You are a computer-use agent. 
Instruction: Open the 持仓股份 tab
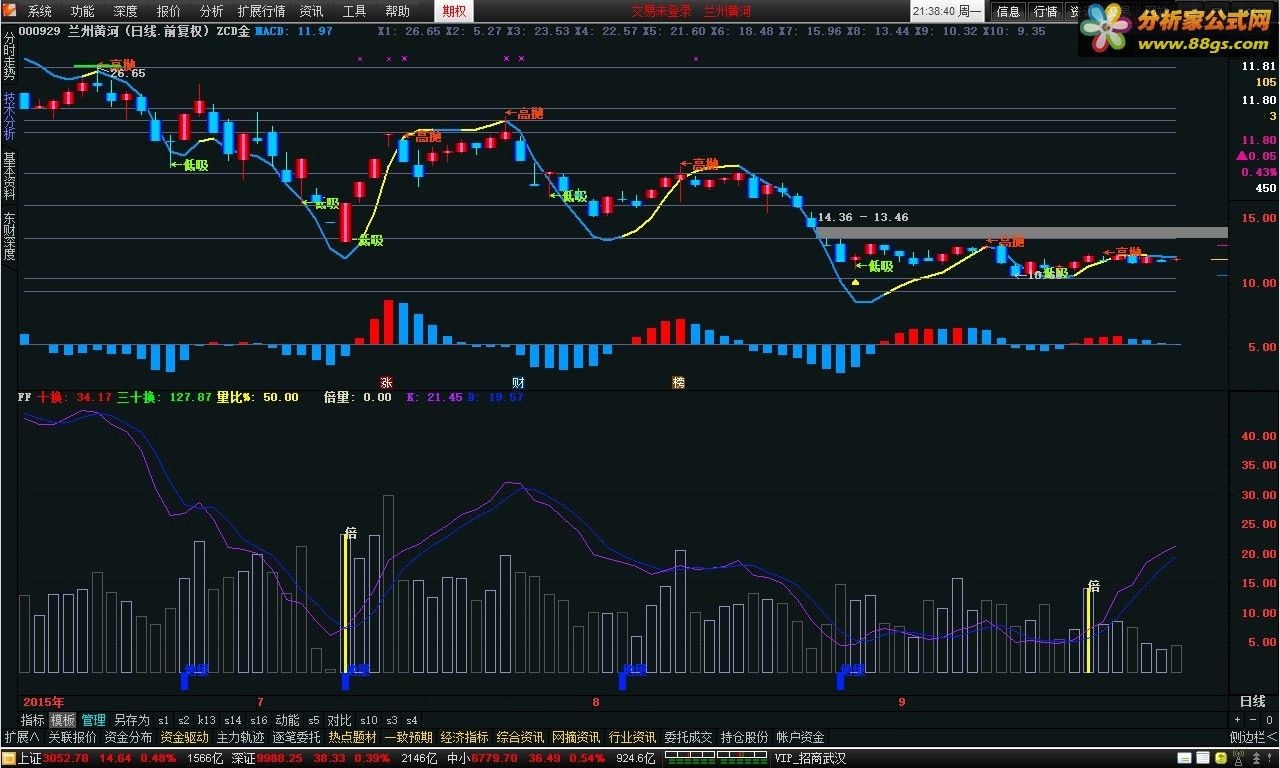[744, 737]
